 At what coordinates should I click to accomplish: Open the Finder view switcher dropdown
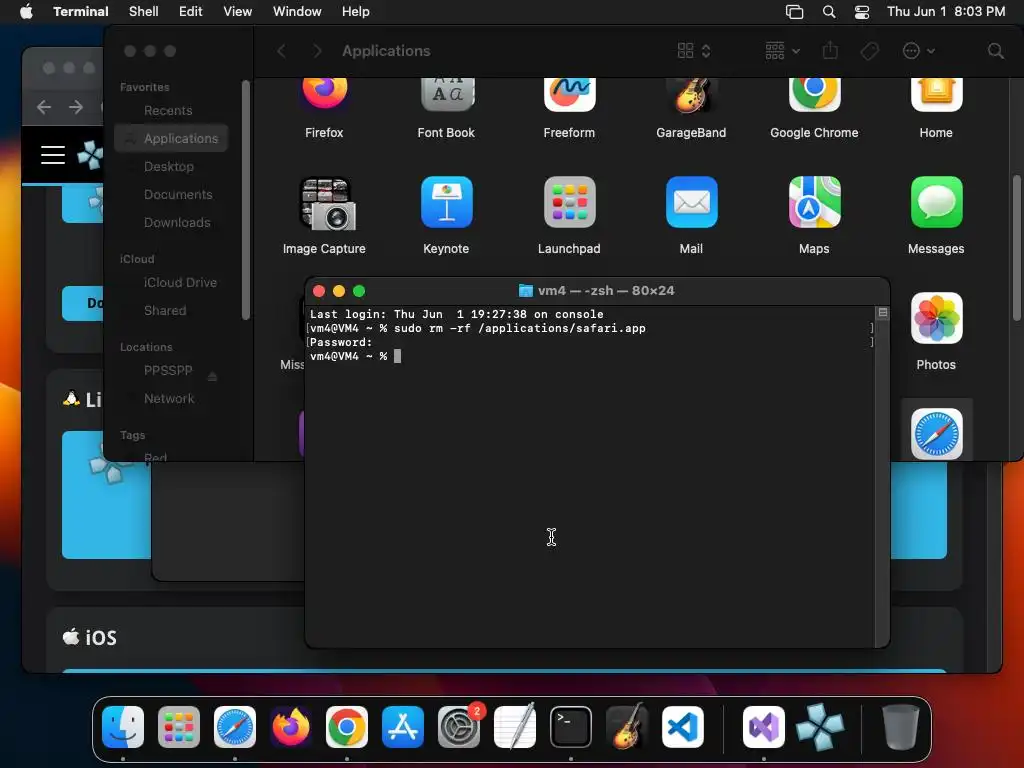coord(694,51)
